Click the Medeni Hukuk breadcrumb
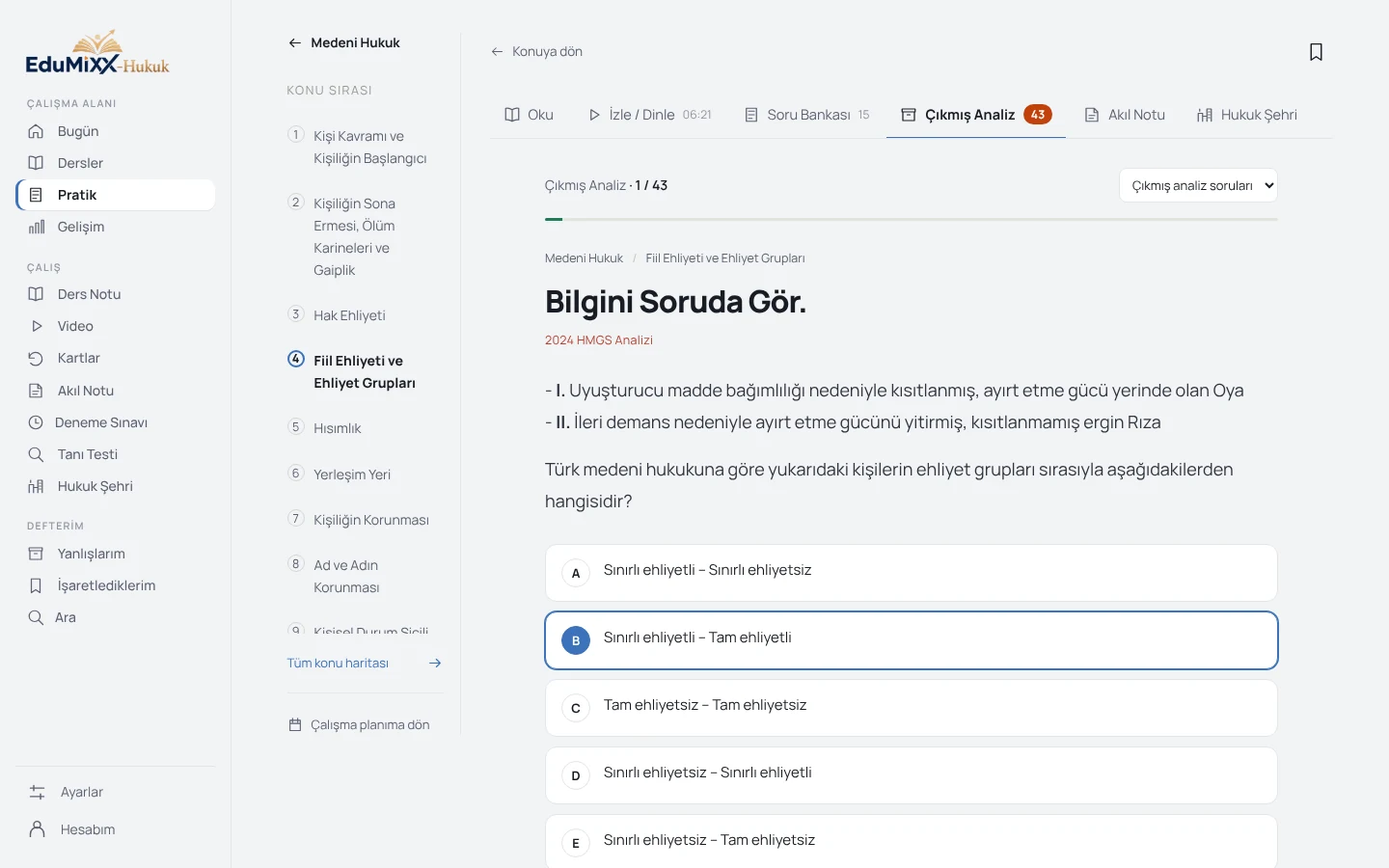This screenshot has width=1389, height=868. coord(584,258)
